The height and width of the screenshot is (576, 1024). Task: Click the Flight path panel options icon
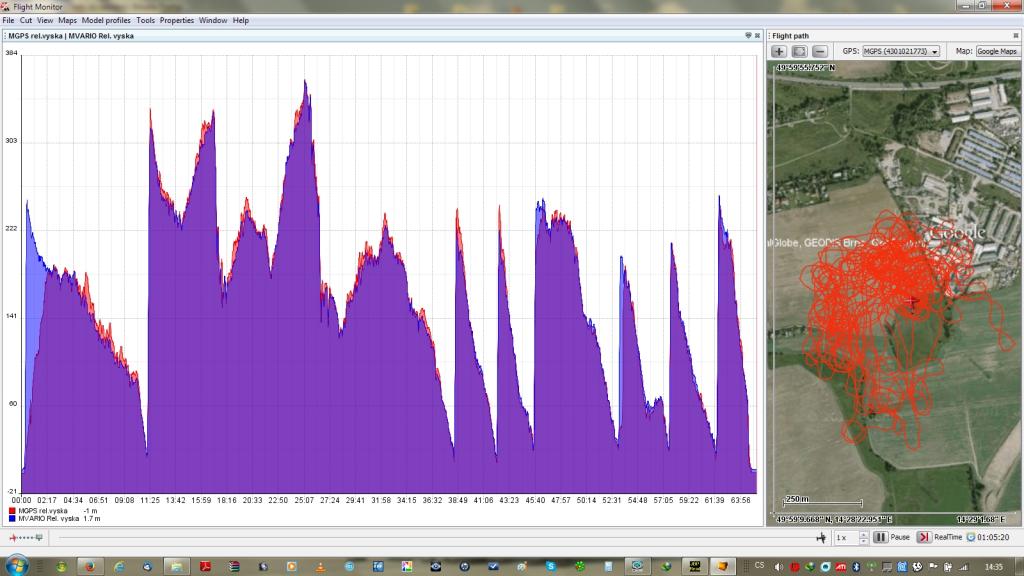1014,36
